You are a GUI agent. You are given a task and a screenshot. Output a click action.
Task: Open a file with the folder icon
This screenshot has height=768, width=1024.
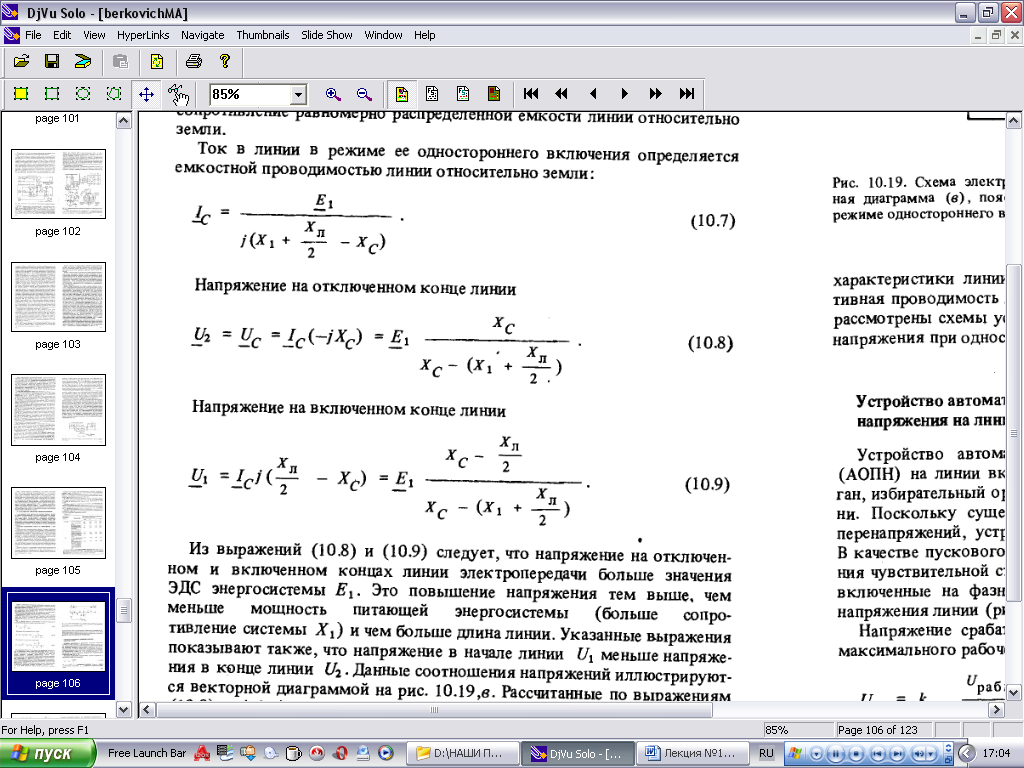22,61
